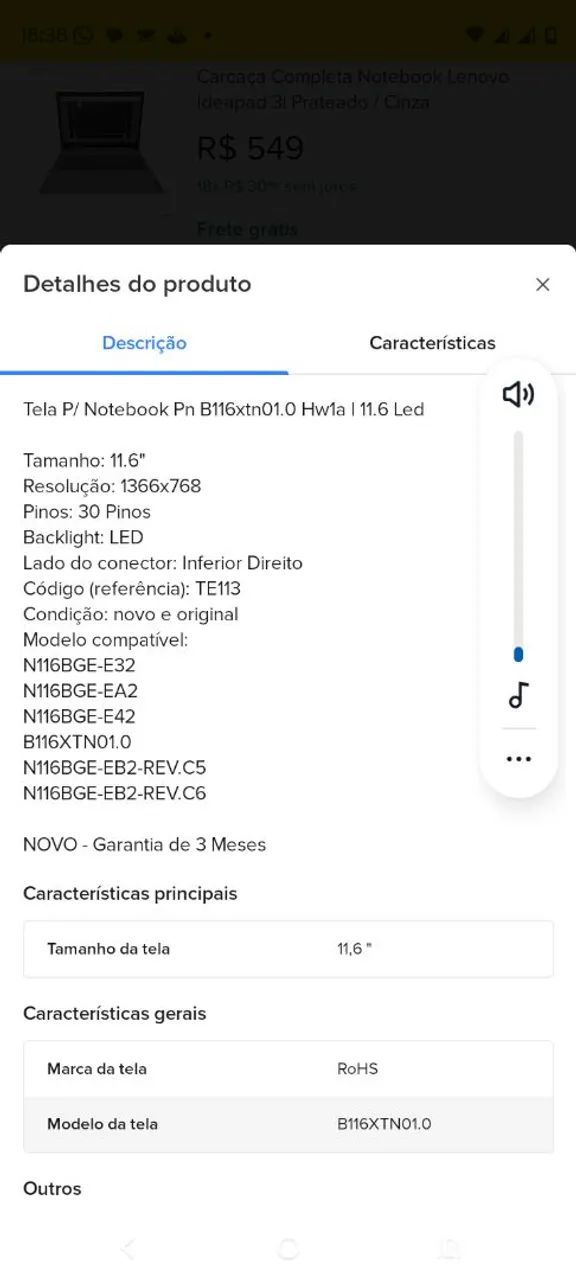Tap the Wi-Fi icon in status bar

pyautogui.click(x=477, y=33)
